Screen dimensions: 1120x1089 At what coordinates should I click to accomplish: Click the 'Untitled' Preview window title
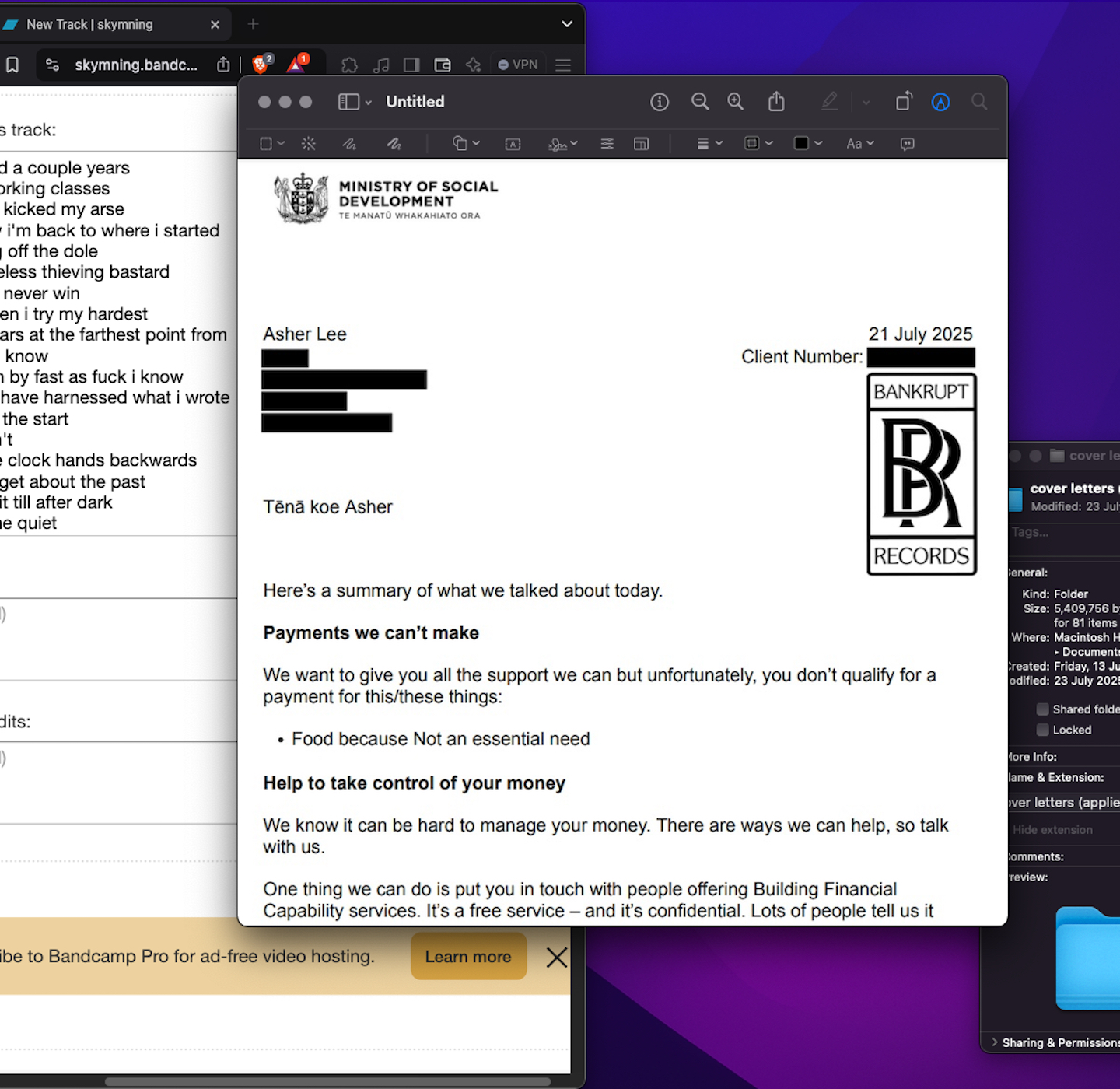pos(415,102)
